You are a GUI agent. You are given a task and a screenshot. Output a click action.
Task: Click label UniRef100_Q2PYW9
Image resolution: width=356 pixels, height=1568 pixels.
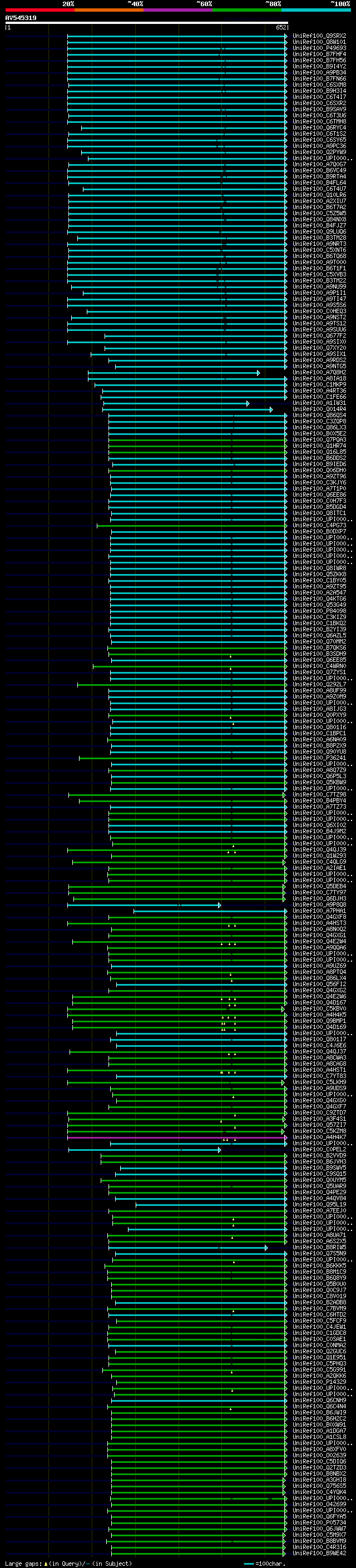[319, 152]
